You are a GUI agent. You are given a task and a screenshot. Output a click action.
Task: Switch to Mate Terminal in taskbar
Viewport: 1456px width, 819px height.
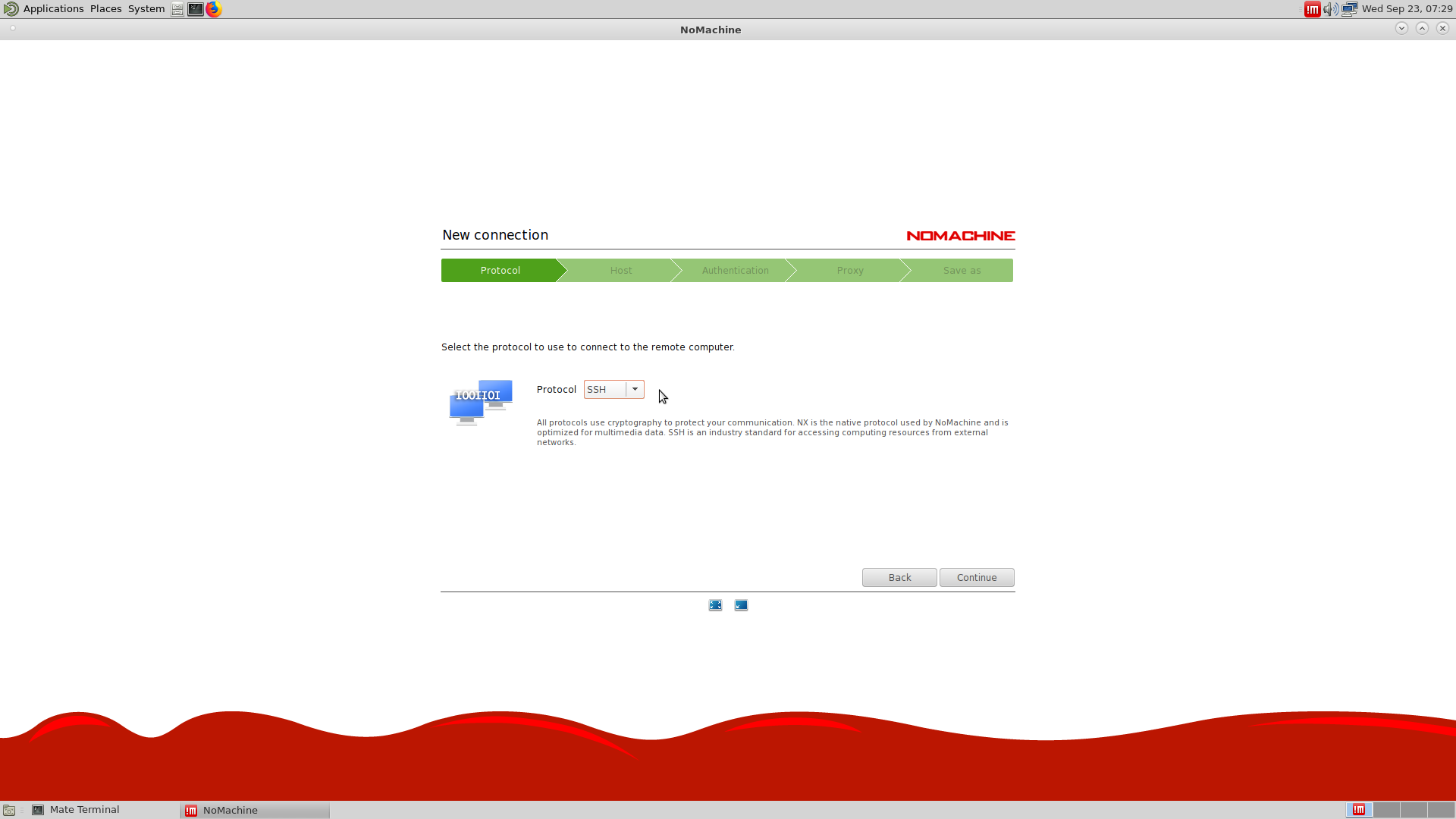point(102,810)
